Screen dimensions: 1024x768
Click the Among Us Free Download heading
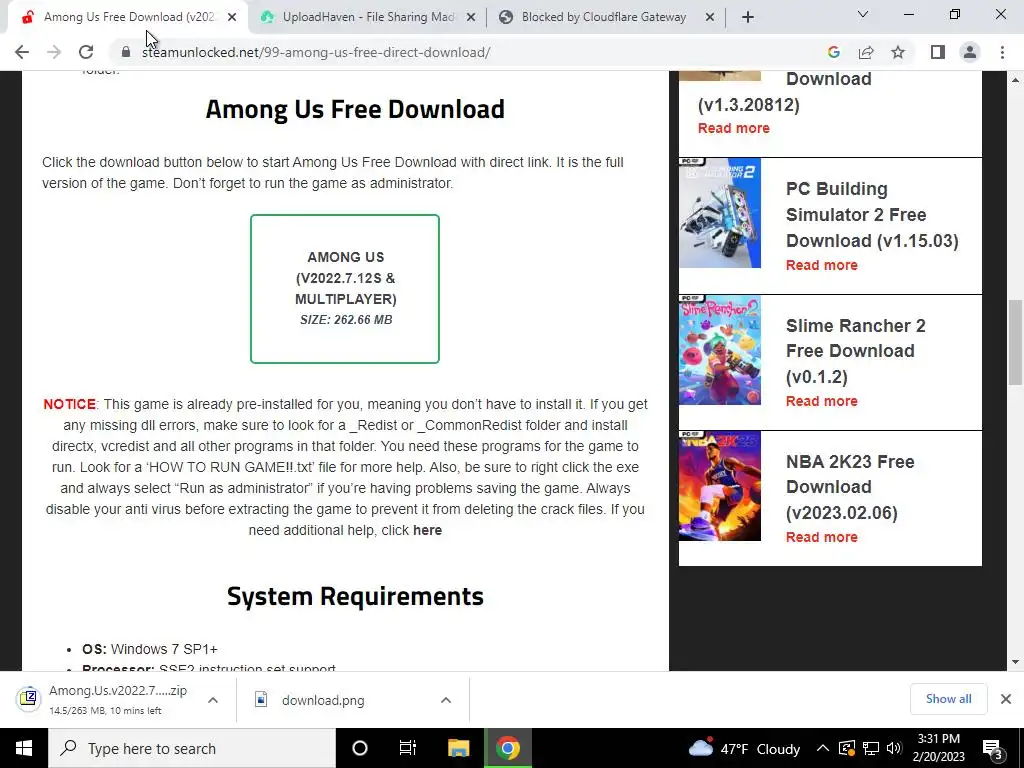click(355, 109)
